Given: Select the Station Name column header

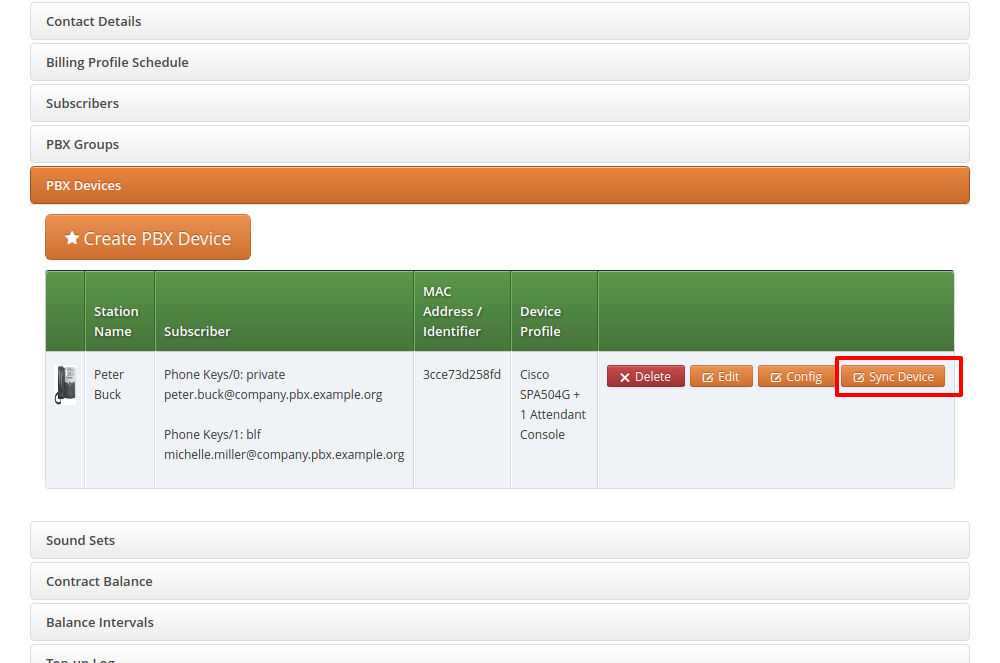Looking at the screenshot, I should pyautogui.click(x=116, y=321).
